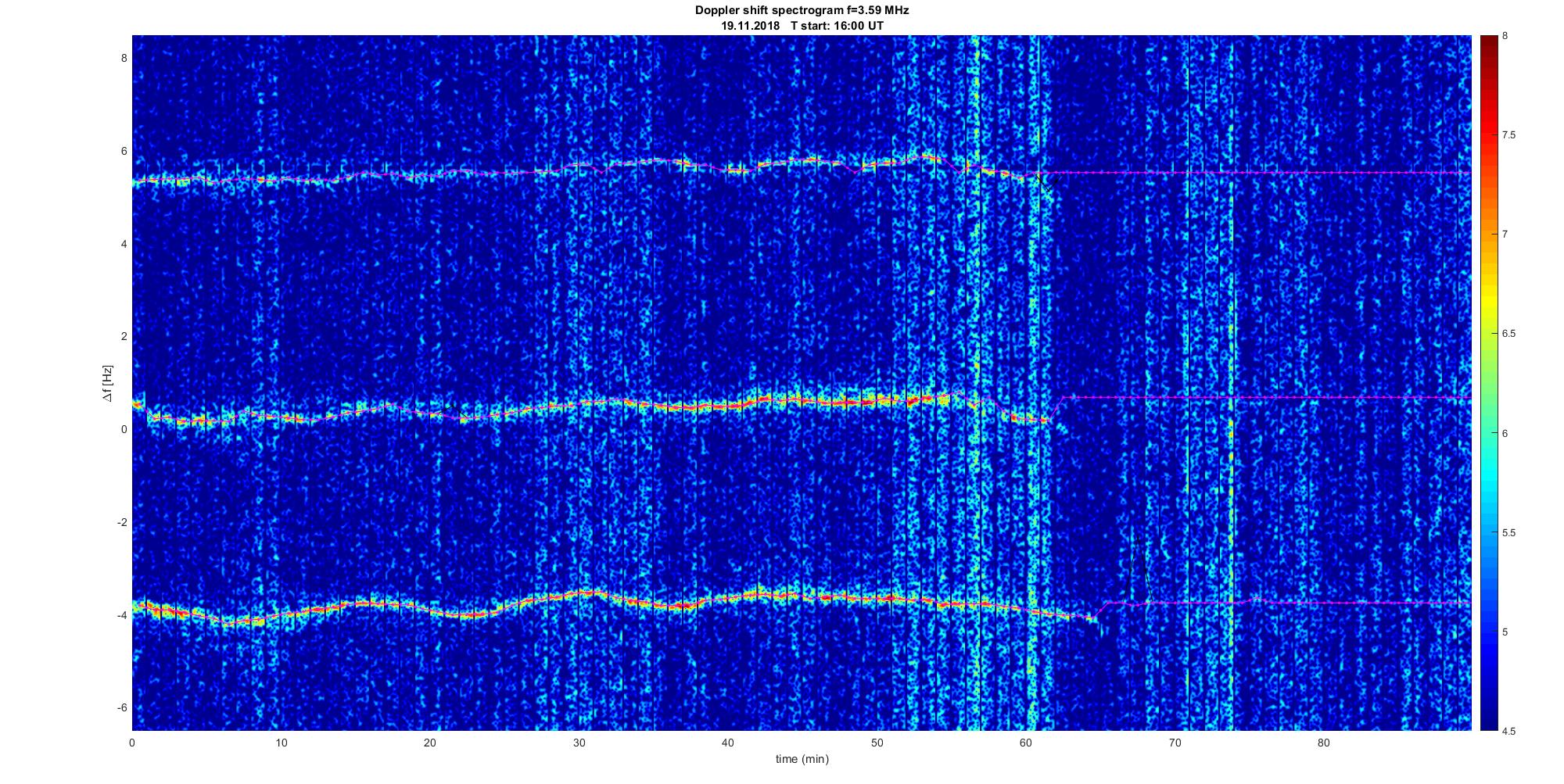Viewport: 1564px width, 784px height.
Task: Select the x-axis tick label 70
Action: (1175, 743)
